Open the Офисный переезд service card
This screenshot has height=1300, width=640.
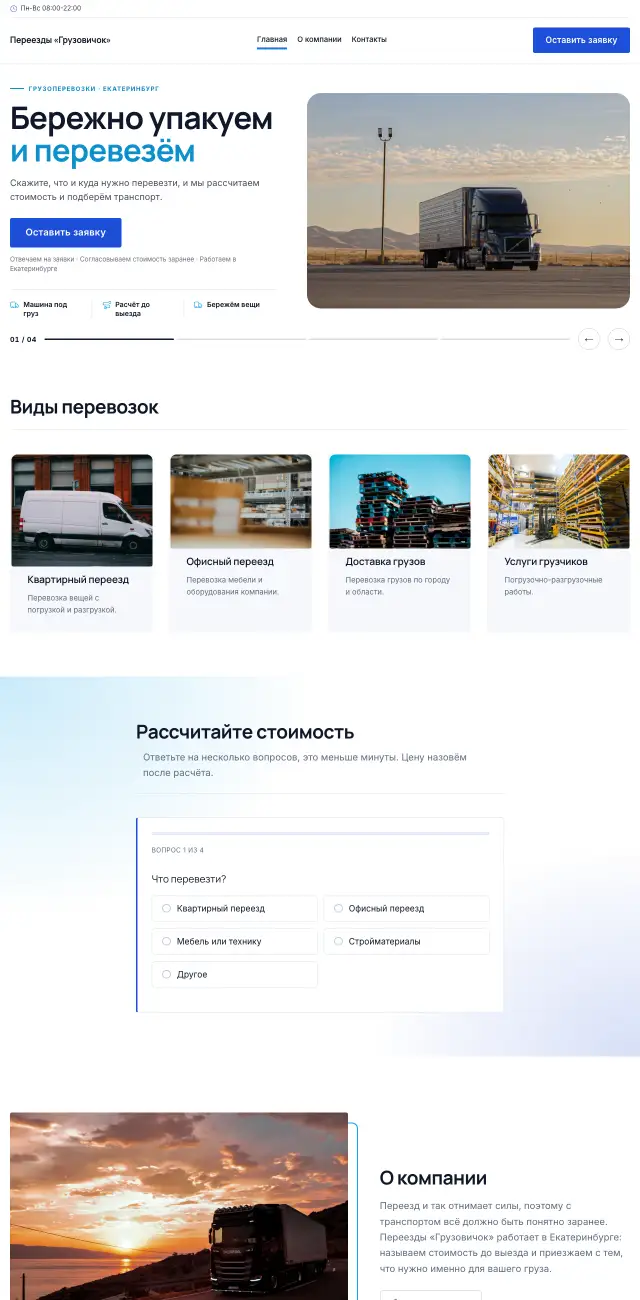240,543
